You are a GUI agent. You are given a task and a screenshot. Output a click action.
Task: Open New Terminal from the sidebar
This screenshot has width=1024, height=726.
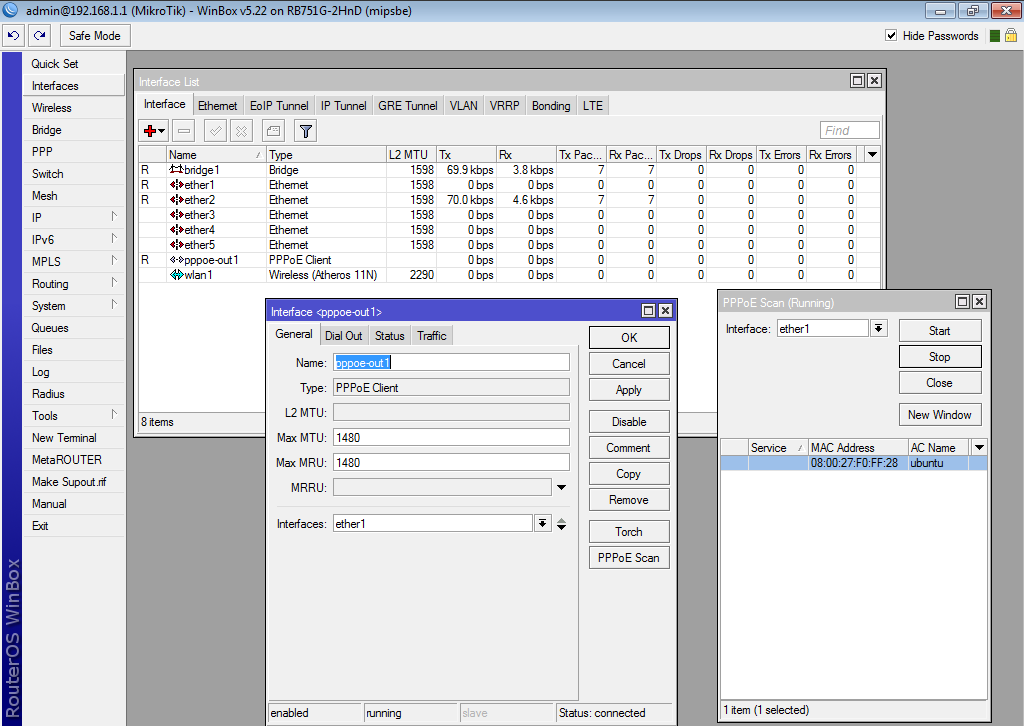74,437
